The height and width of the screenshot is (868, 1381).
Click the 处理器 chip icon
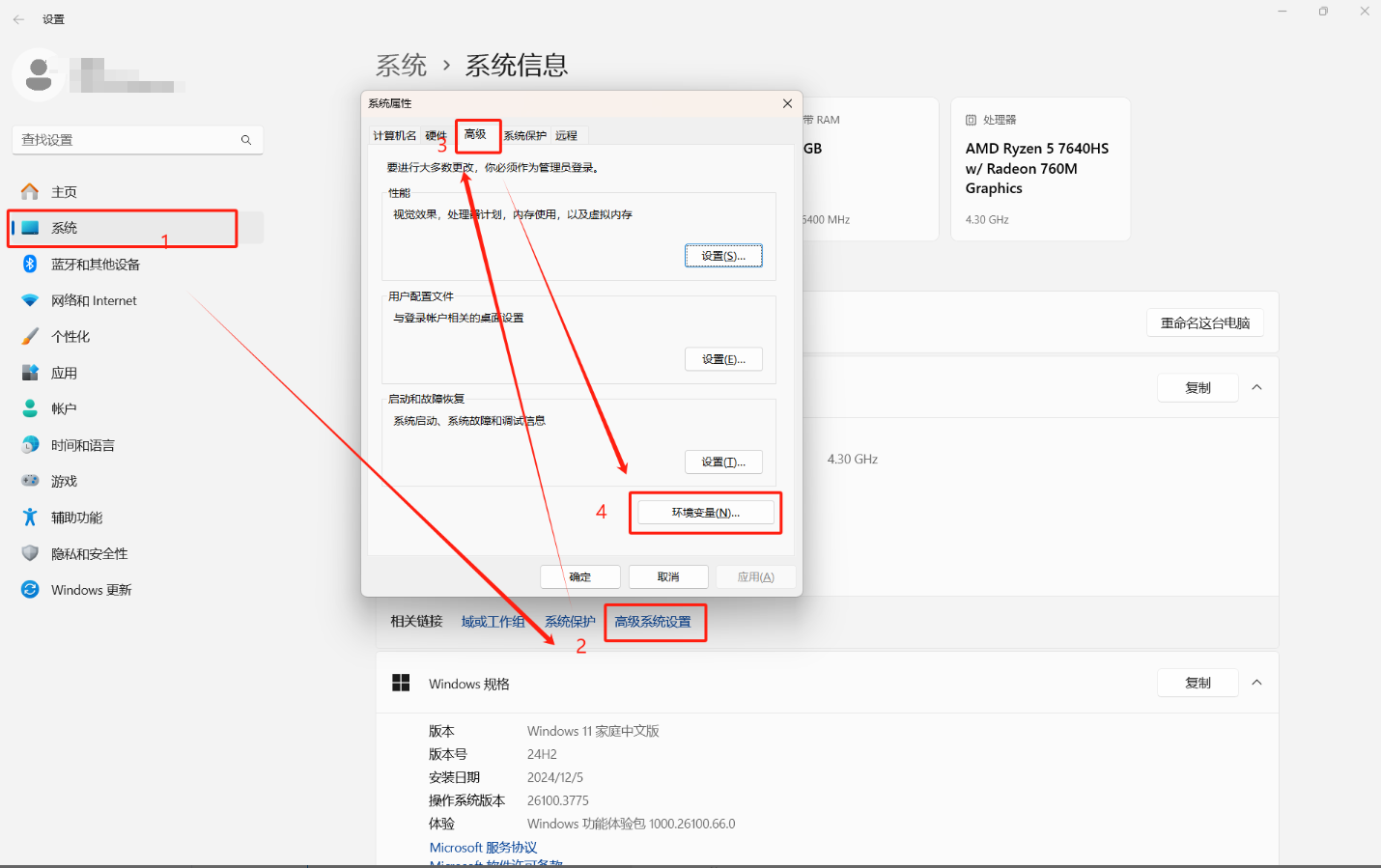pyautogui.click(x=971, y=120)
